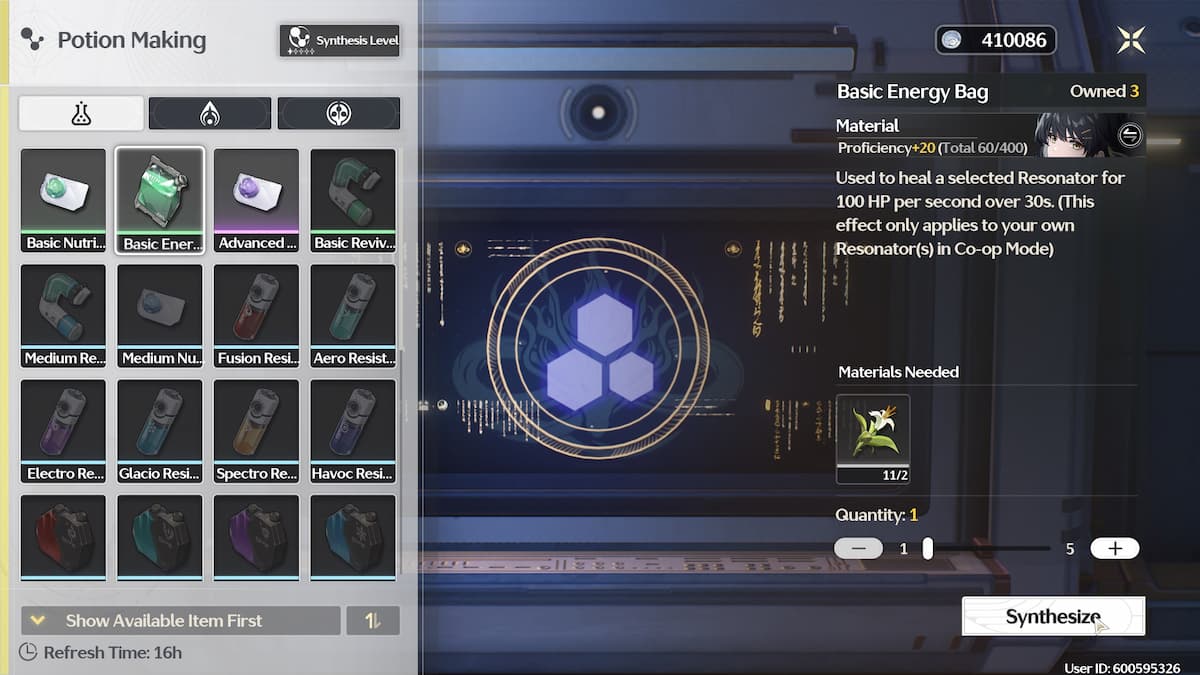Switch to the third round-emblem category tab

click(x=338, y=114)
